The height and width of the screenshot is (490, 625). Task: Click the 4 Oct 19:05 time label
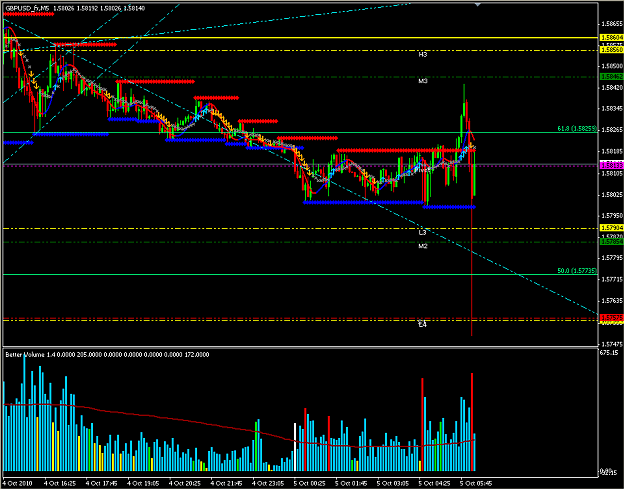[143, 484]
